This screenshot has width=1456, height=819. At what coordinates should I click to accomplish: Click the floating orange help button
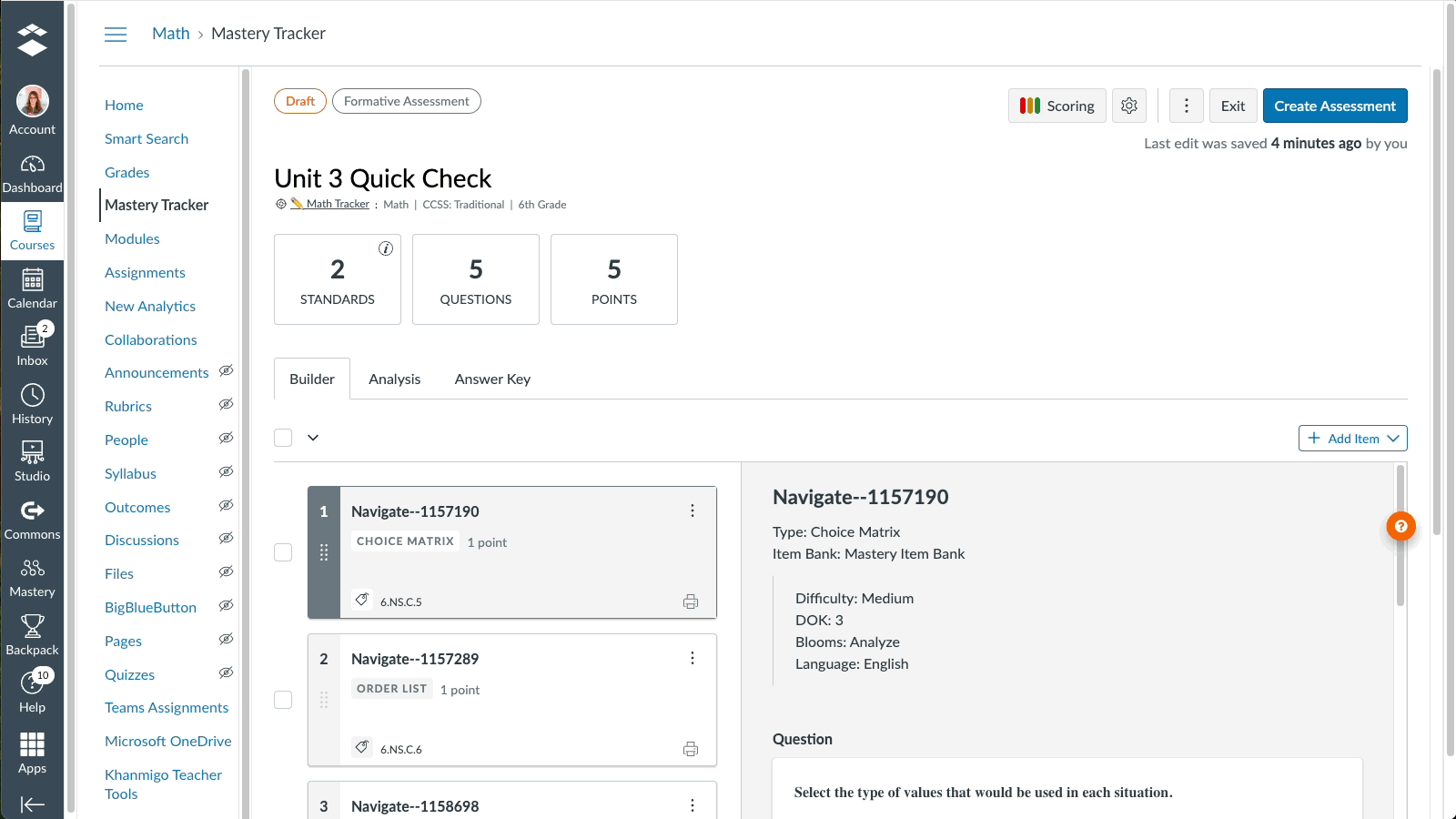pyautogui.click(x=1400, y=526)
